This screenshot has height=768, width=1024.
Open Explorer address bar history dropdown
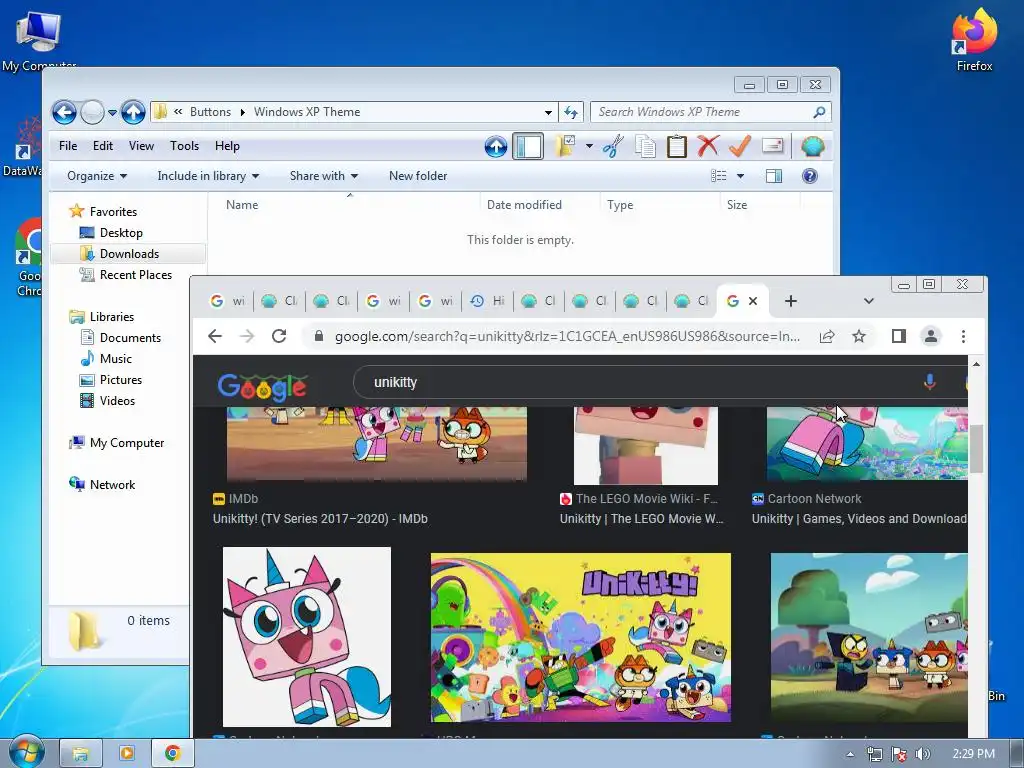(549, 112)
